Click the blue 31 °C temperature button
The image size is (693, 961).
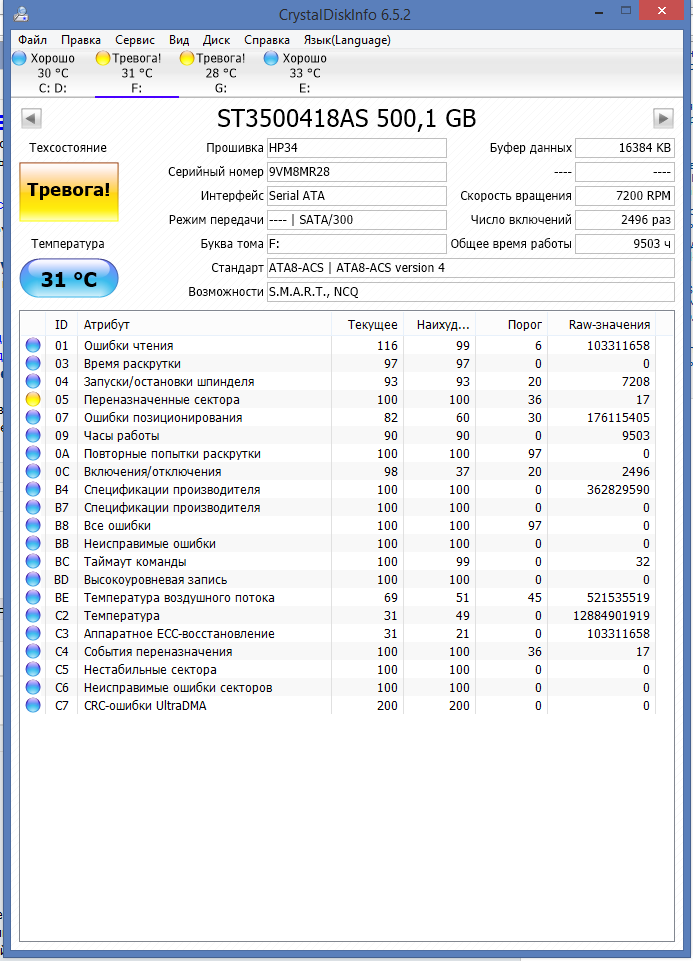(69, 278)
